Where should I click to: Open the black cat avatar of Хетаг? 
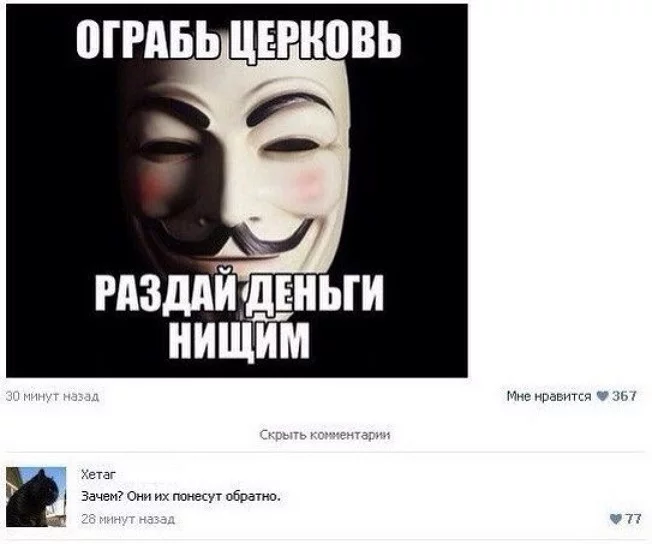click(36, 497)
